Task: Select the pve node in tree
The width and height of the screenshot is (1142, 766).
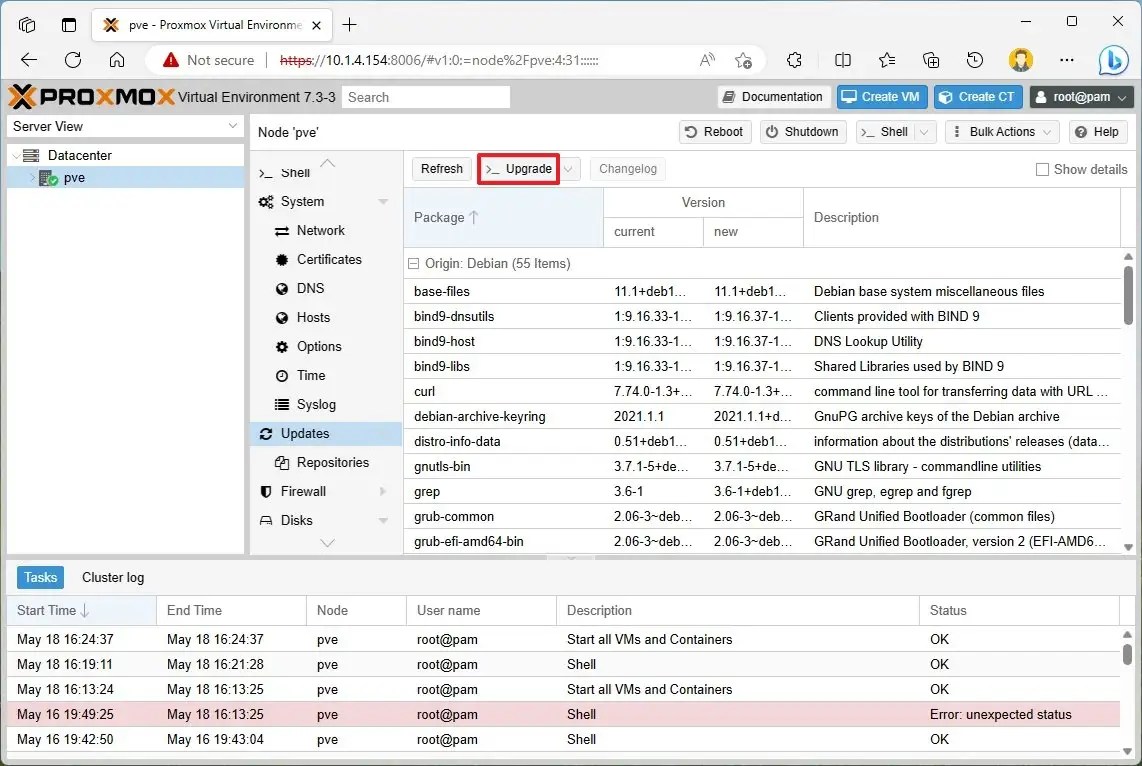Action: click(74, 178)
